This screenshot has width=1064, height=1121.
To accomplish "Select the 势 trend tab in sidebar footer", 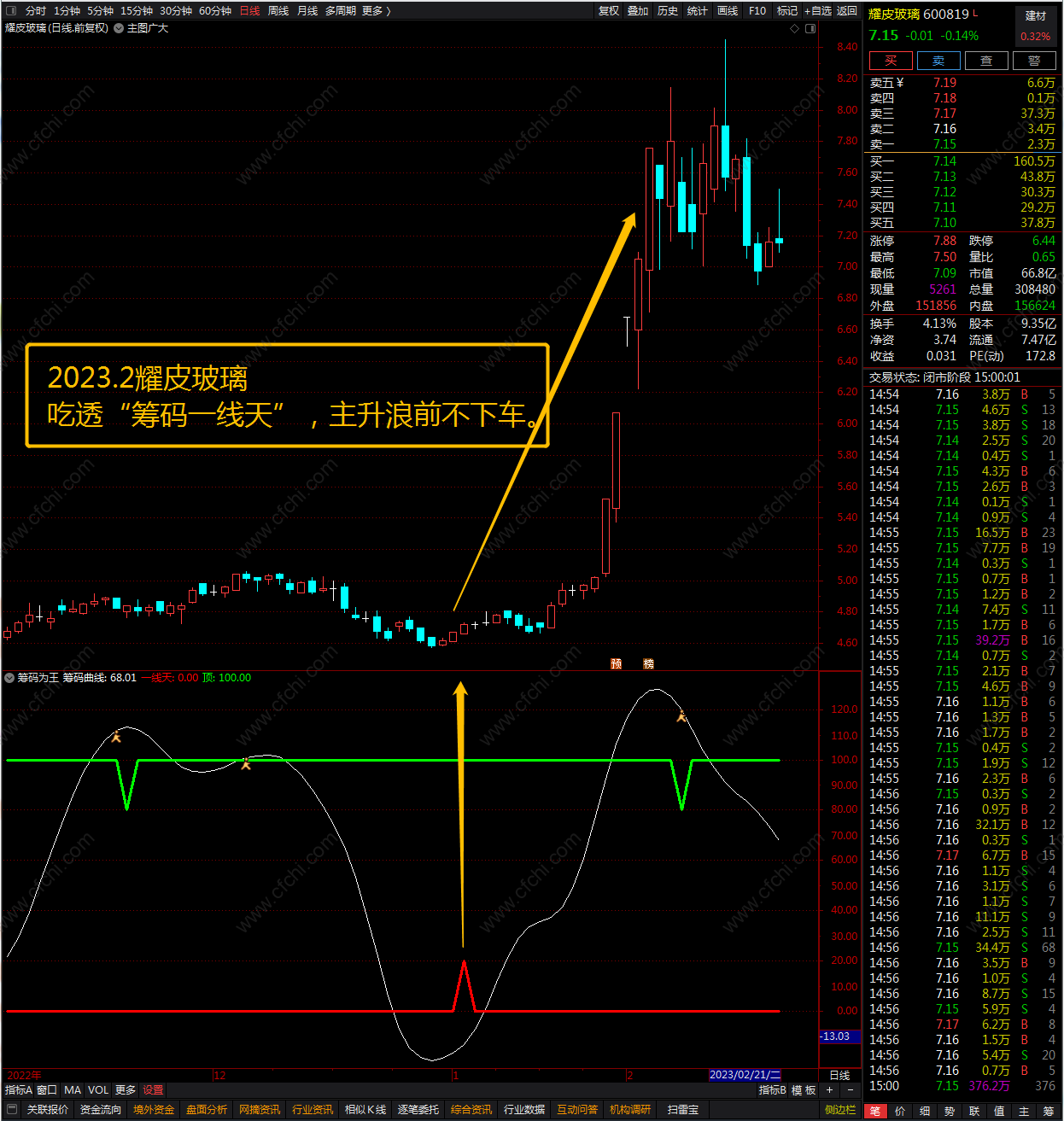I will coord(950,1111).
